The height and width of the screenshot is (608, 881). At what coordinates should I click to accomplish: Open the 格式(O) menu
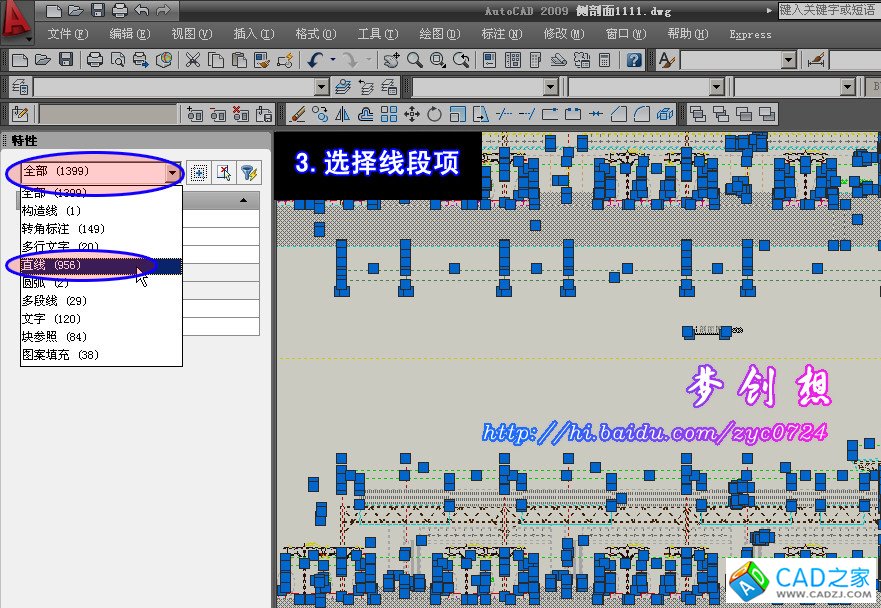(315, 34)
